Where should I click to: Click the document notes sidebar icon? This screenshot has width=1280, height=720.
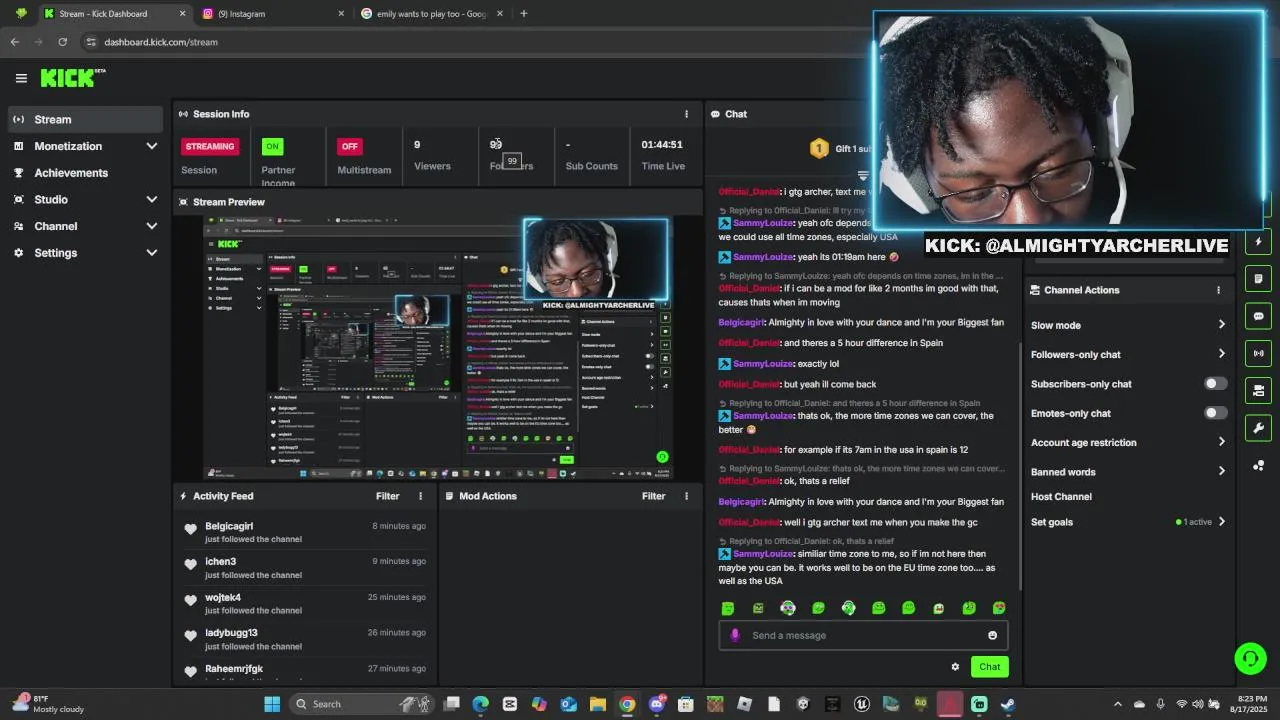1258,279
